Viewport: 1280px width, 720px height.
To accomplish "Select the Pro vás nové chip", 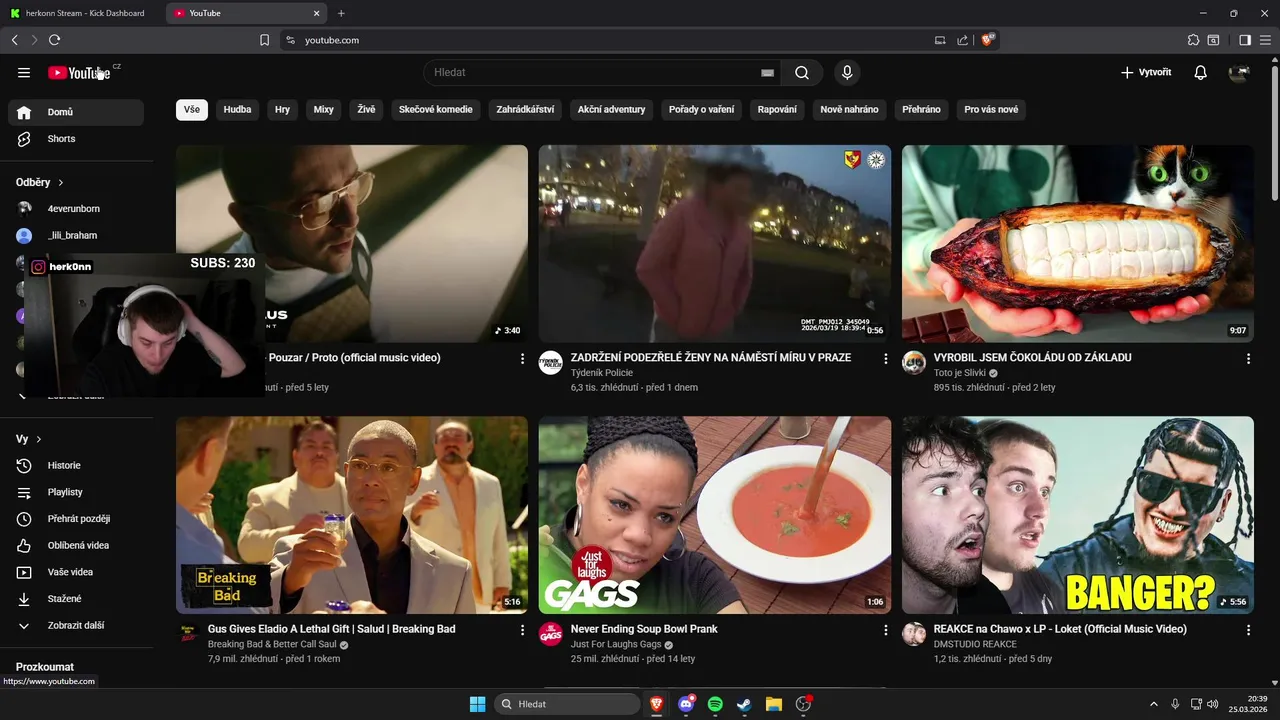I will pyautogui.click(x=991, y=109).
